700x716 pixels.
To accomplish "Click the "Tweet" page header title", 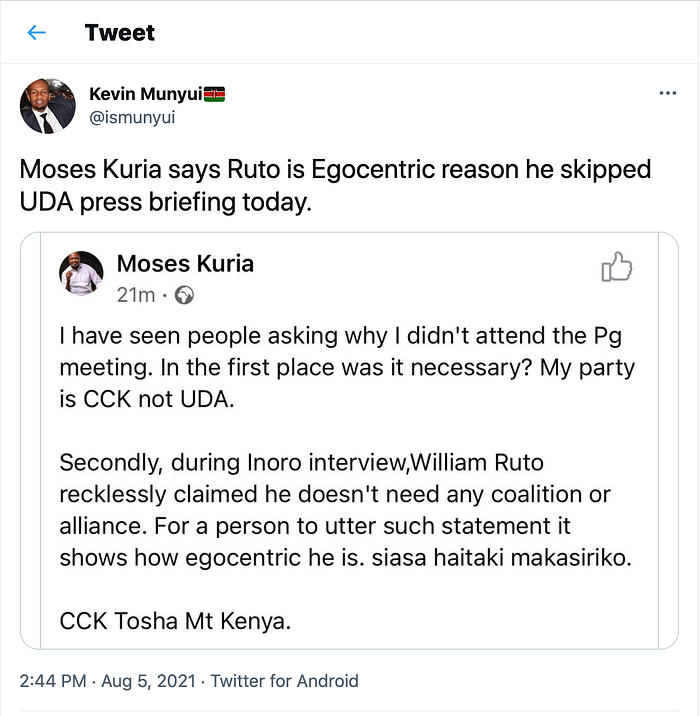I will tap(120, 33).
